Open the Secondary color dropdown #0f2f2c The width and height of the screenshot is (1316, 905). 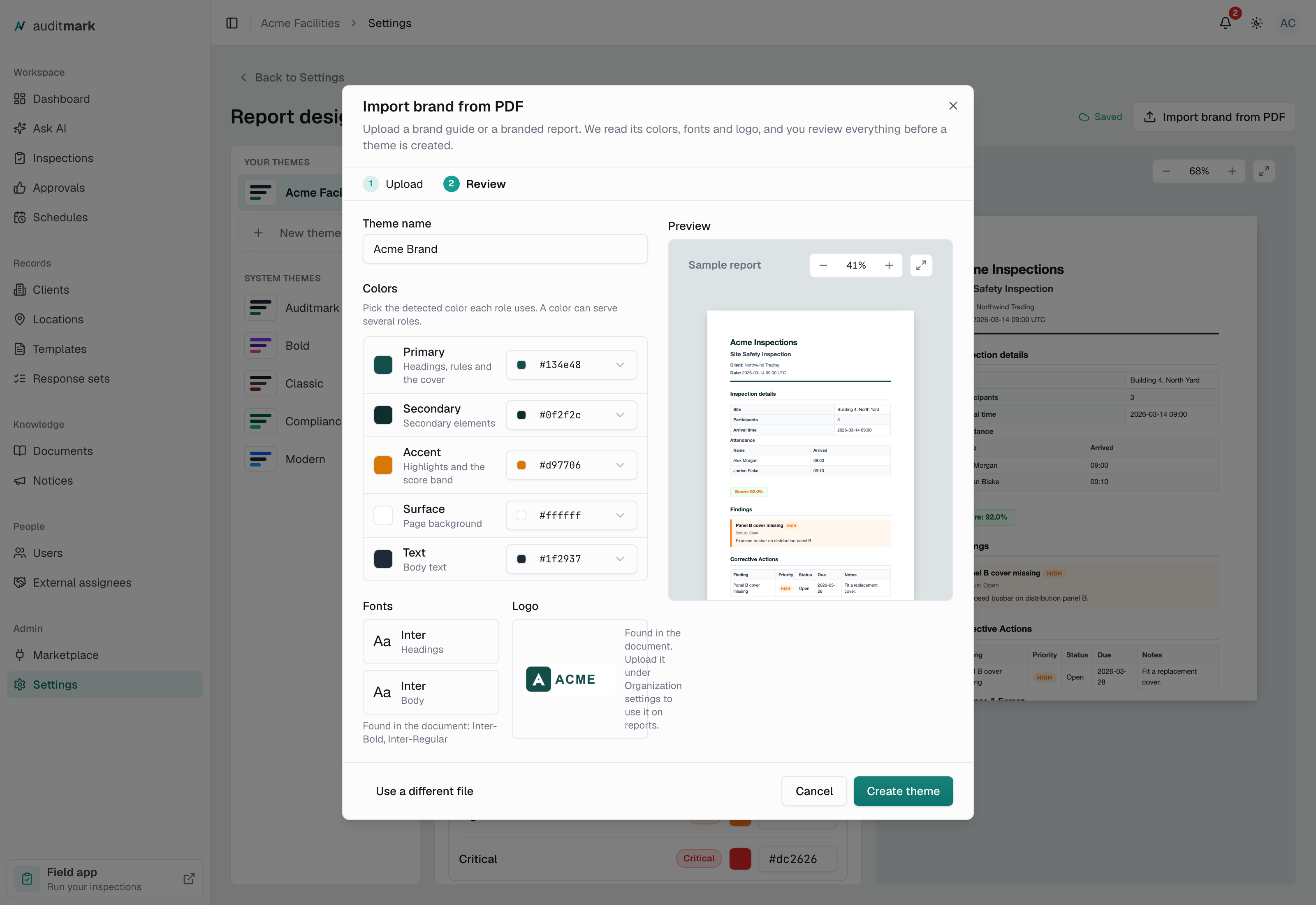[571, 415]
